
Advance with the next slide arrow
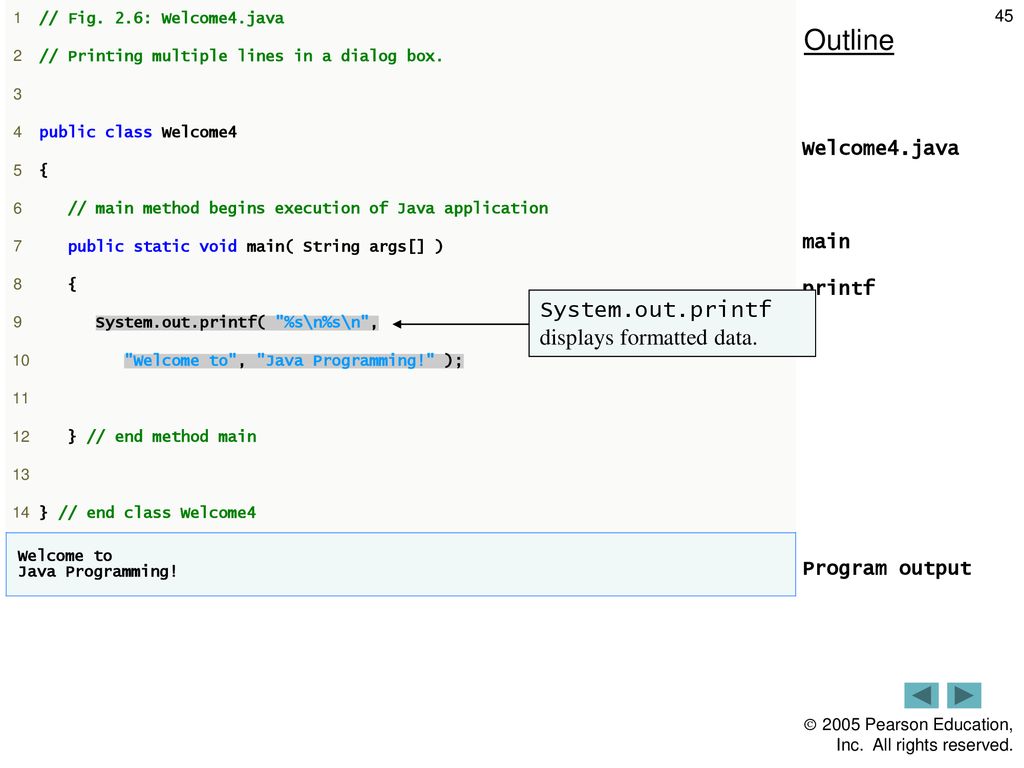(x=964, y=696)
